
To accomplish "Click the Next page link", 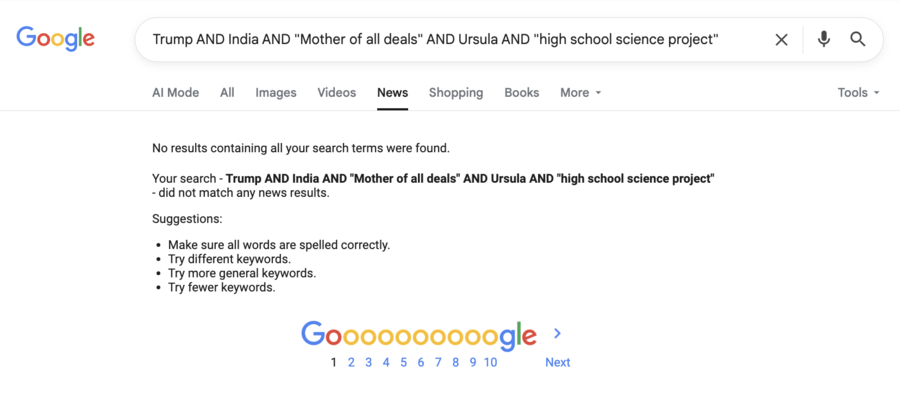I will 557,363.
